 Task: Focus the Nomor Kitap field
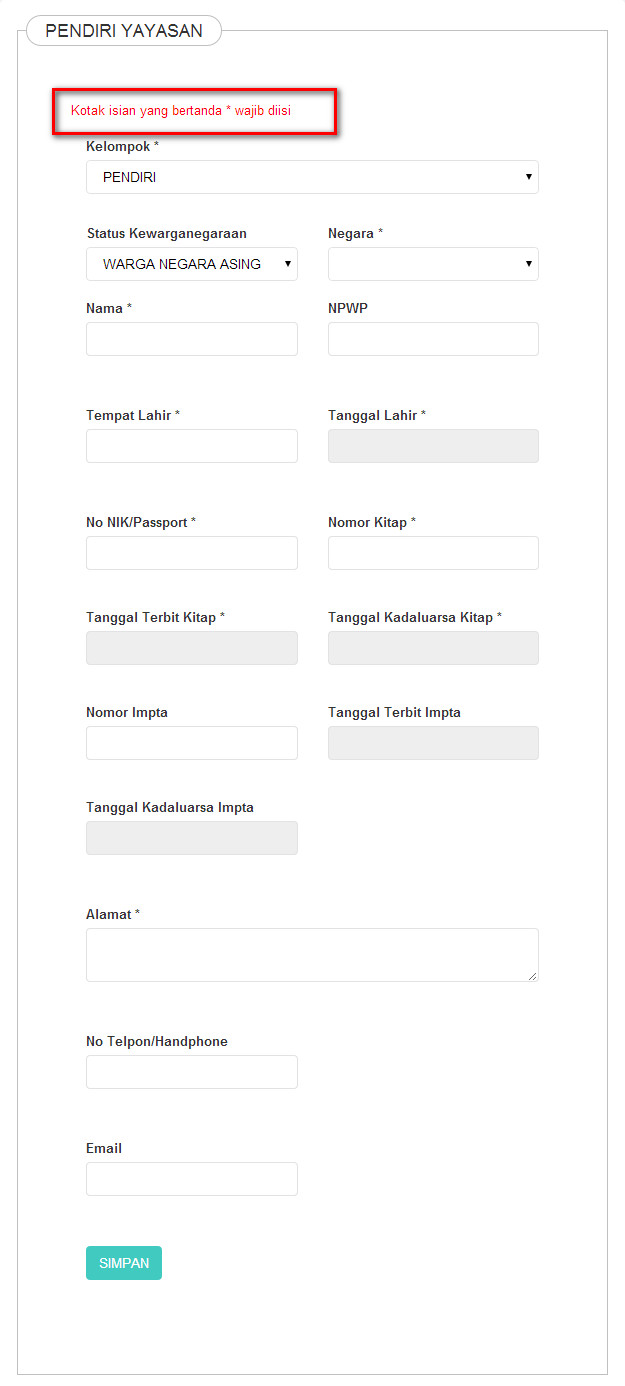[433, 553]
